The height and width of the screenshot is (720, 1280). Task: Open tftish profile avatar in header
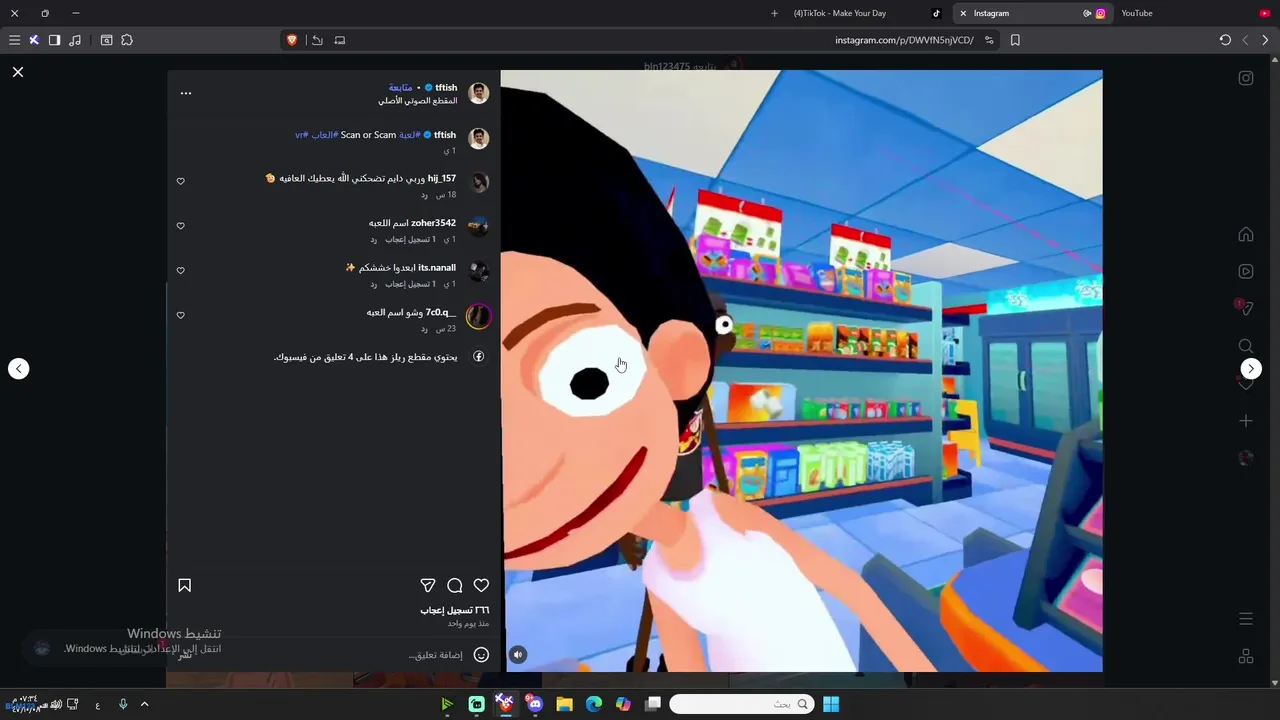(x=479, y=93)
